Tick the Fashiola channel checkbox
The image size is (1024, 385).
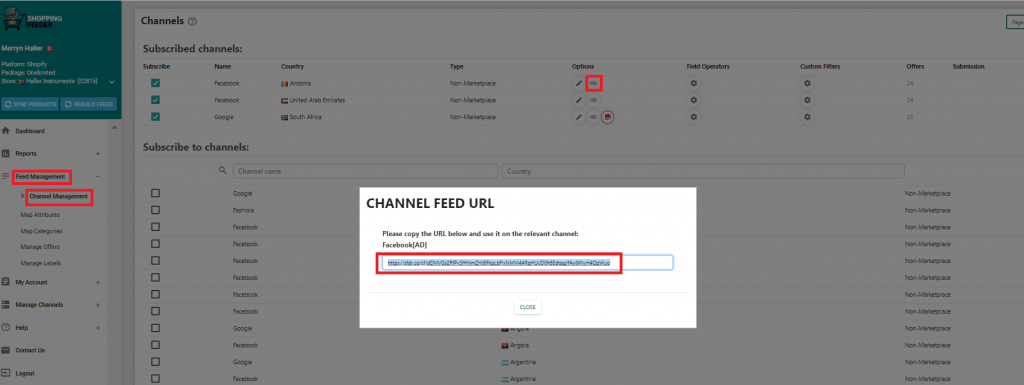pos(155,210)
